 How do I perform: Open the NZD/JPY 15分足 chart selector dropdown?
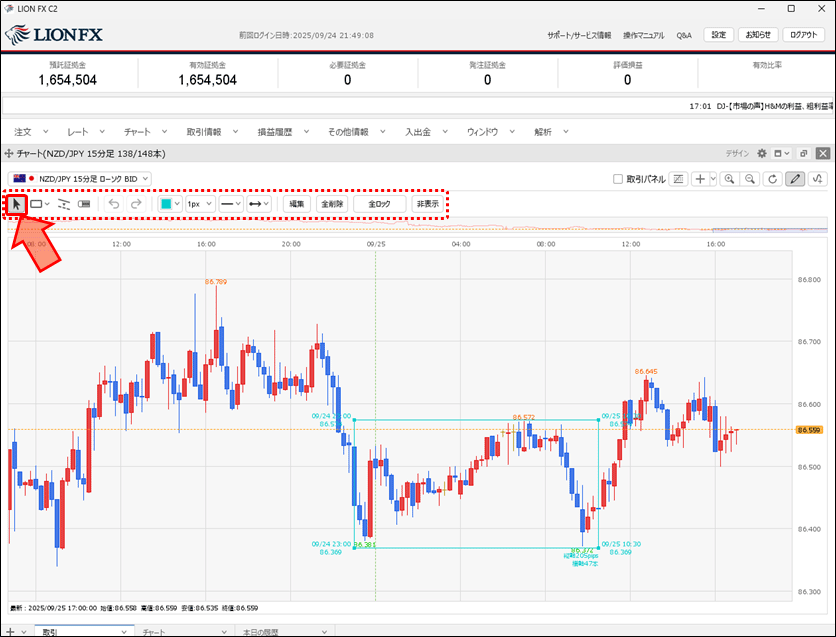(x=88, y=178)
